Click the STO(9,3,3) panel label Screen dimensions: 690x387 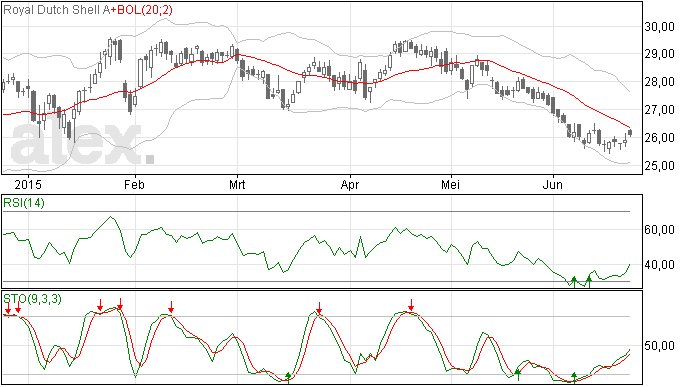pyautogui.click(x=32, y=299)
